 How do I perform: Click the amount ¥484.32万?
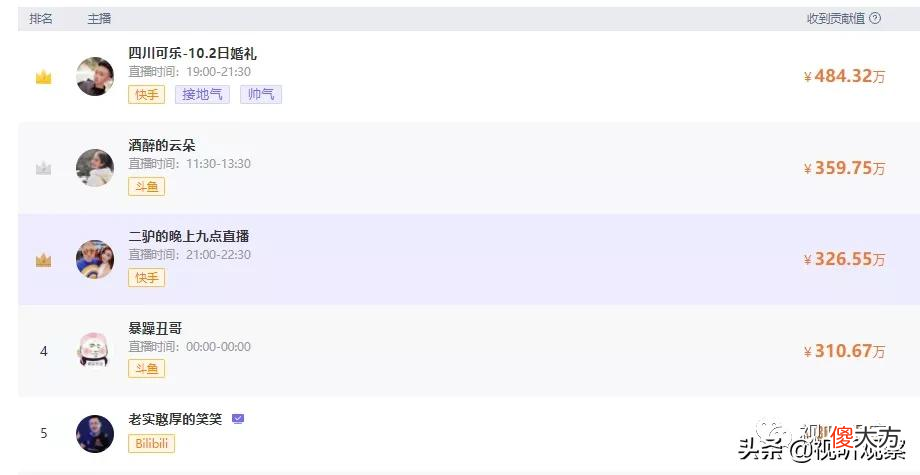[x=844, y=76]
